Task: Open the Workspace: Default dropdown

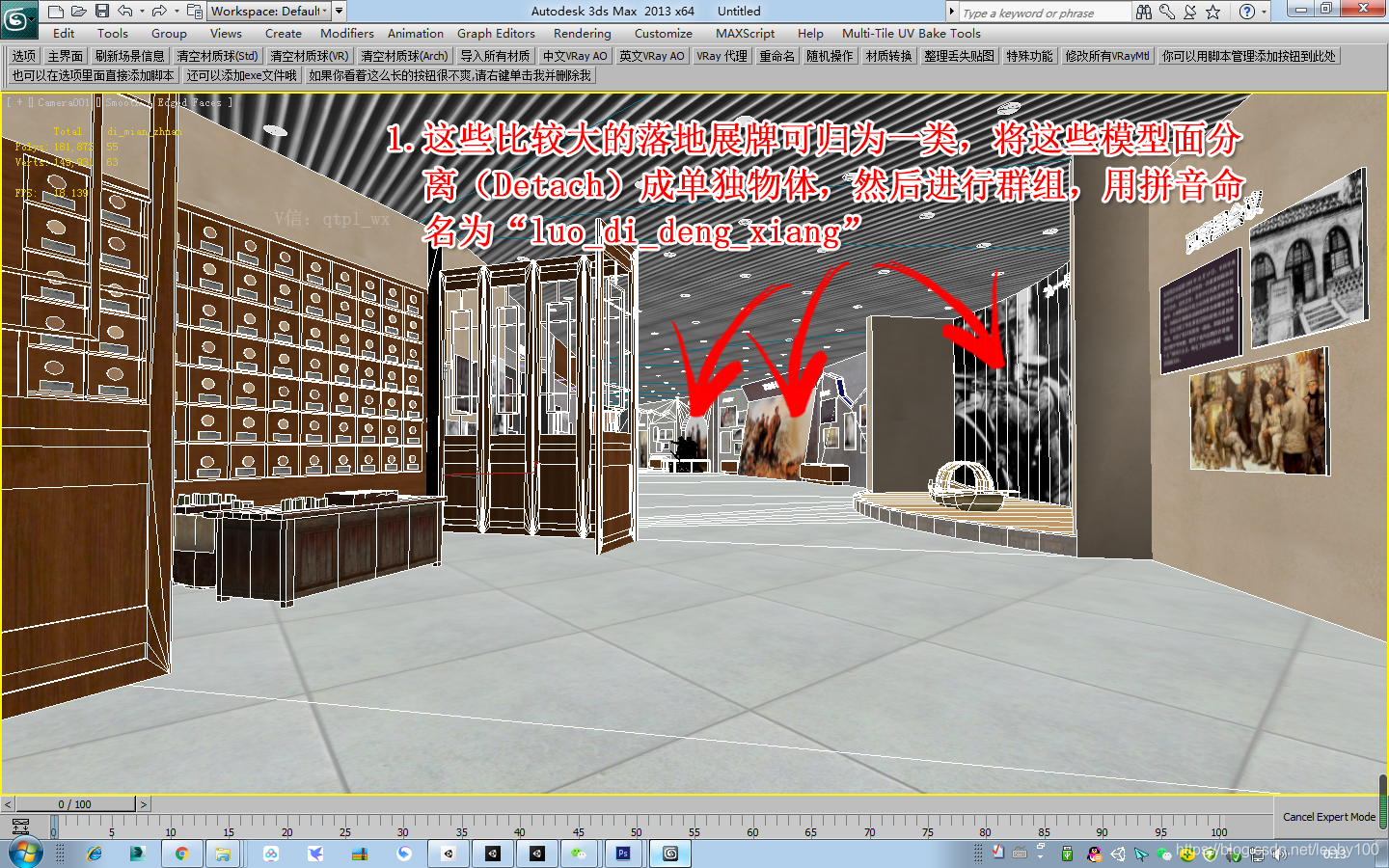Action: (269, 12)
